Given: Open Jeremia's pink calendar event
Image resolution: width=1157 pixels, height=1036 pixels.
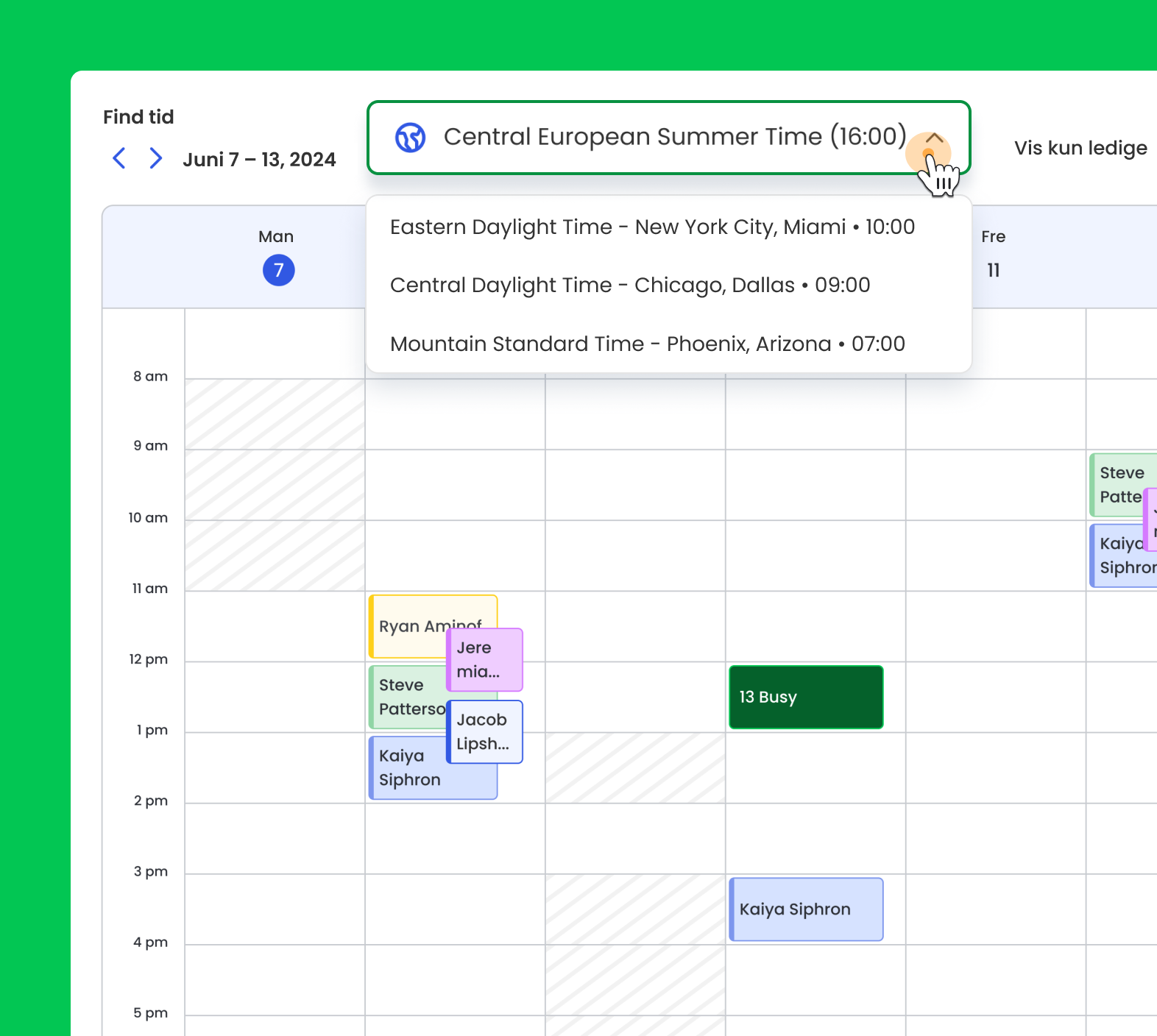Looking at the screenshot, I should [484, 659].
